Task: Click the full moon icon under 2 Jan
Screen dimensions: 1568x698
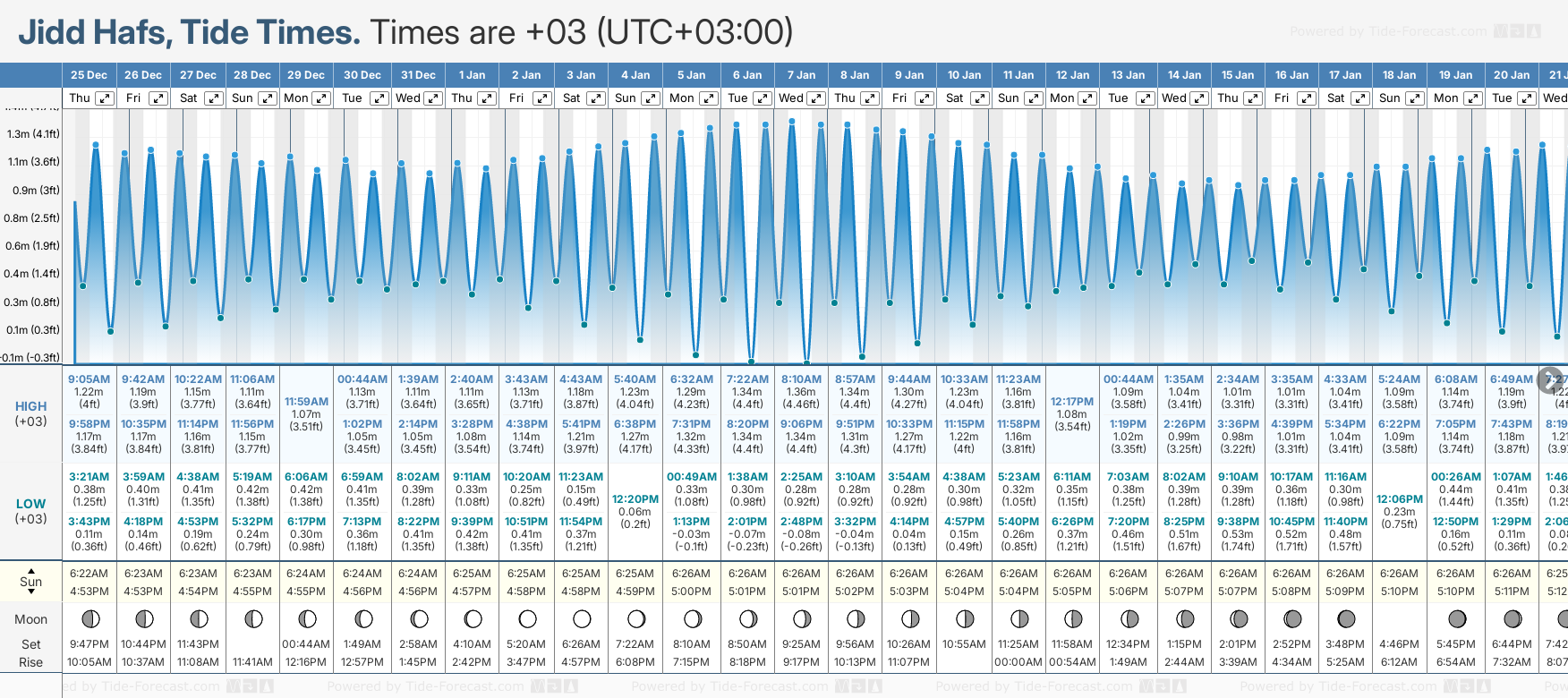Action: (x=527, y=618)
